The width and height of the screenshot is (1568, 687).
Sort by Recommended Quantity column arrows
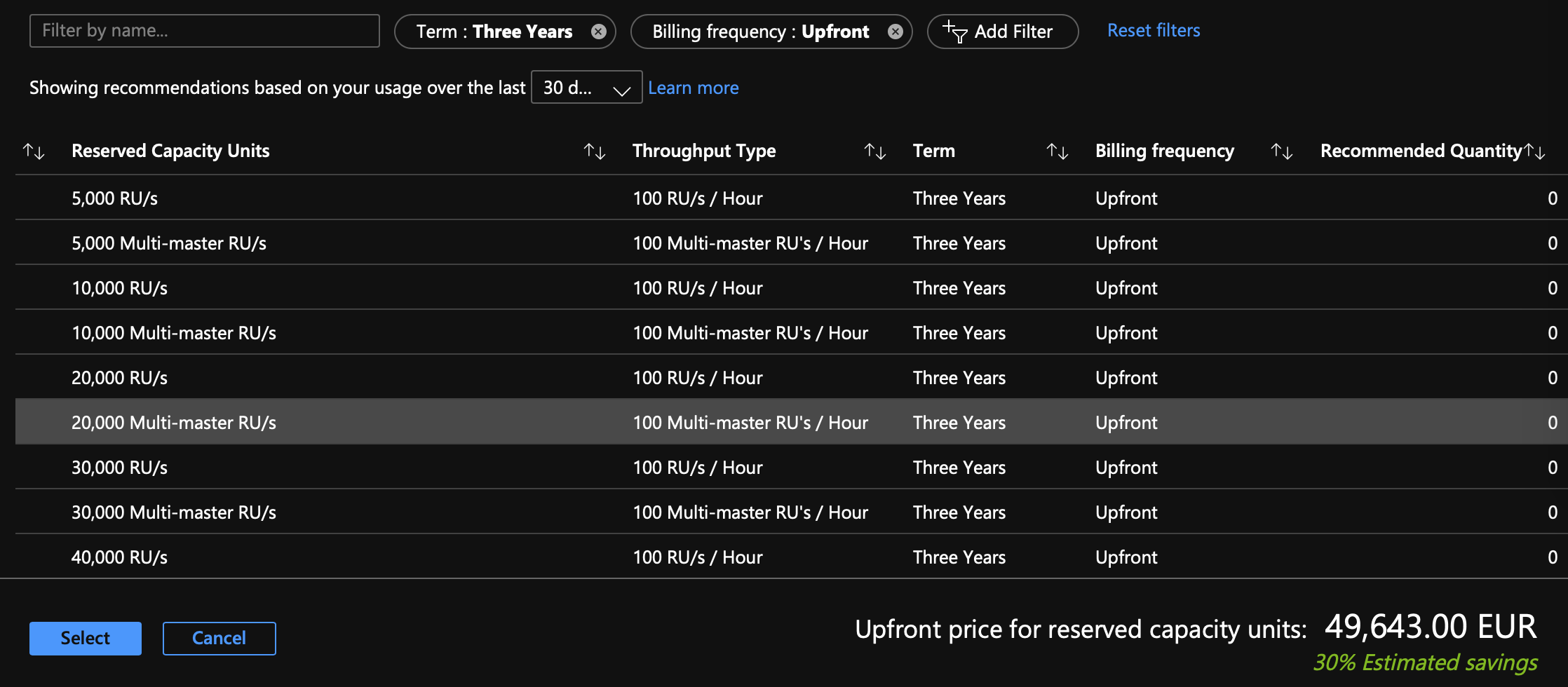[1534, 151]
